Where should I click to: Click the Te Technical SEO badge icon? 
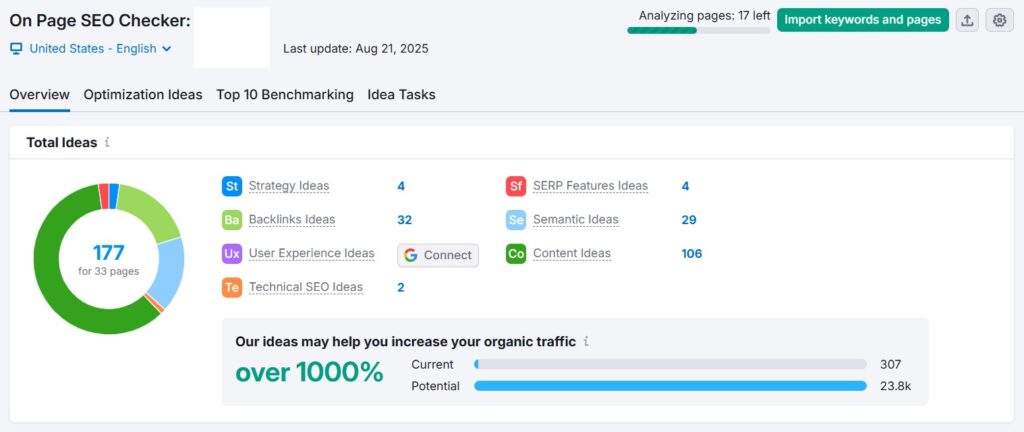232,287
